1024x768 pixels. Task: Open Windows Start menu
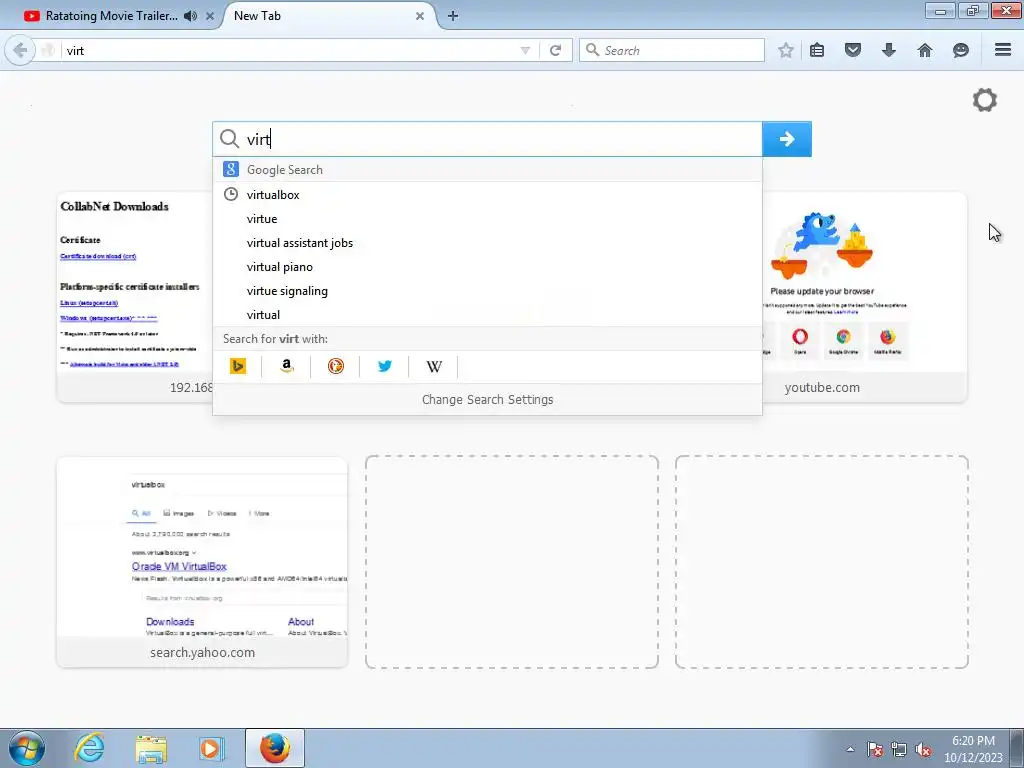pyautogui.click(x=27, y=748)
